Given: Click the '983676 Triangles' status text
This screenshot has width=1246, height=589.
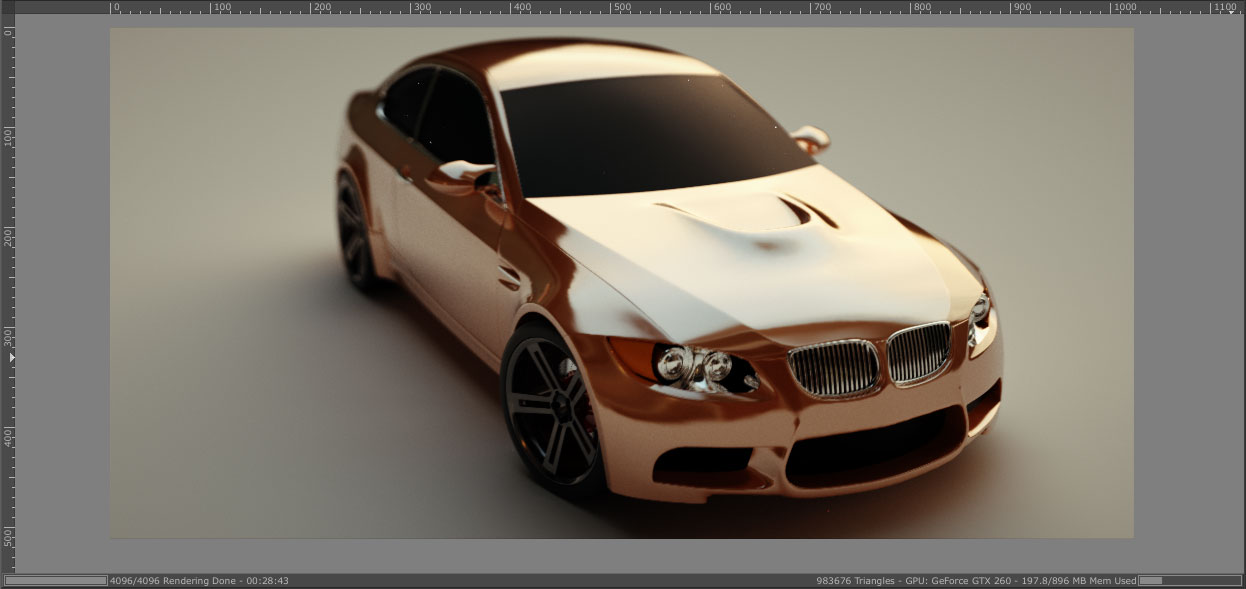Looking at the screenshot, I should point(855,580).
